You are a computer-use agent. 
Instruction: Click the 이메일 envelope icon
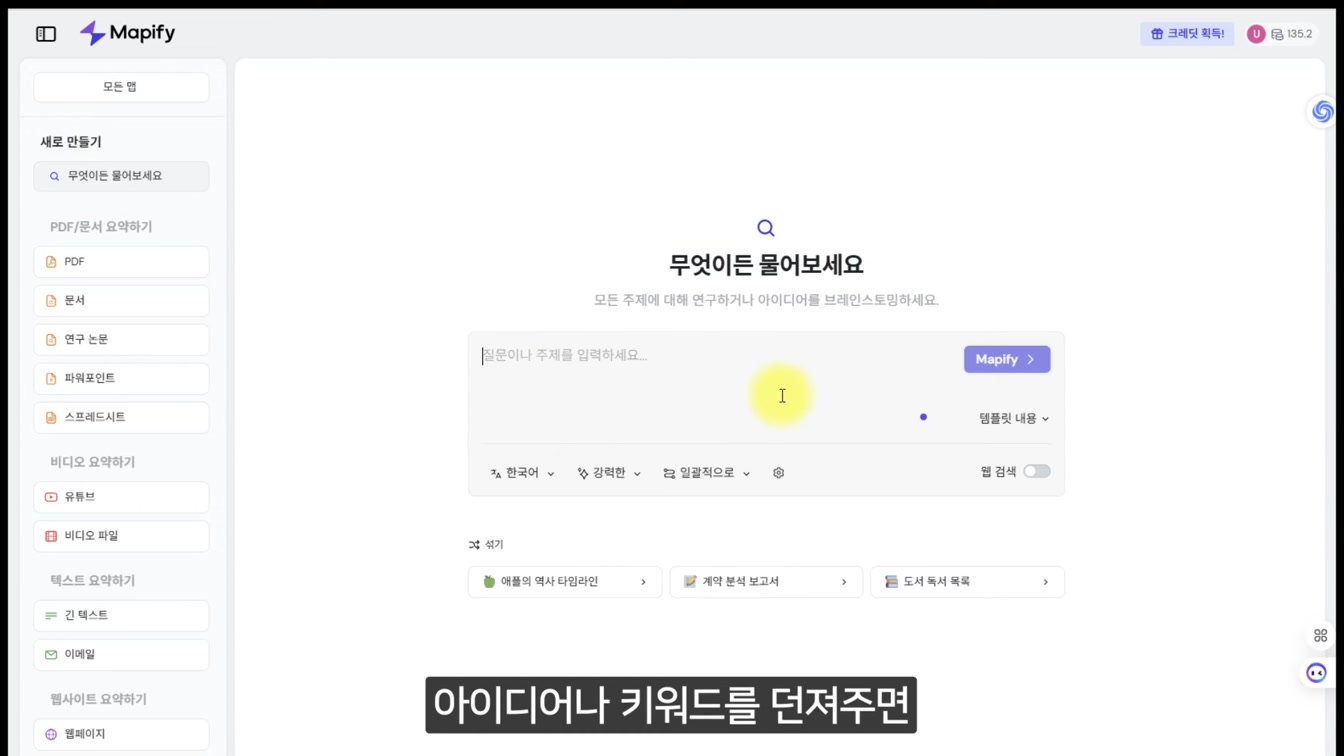click(51, 655)
